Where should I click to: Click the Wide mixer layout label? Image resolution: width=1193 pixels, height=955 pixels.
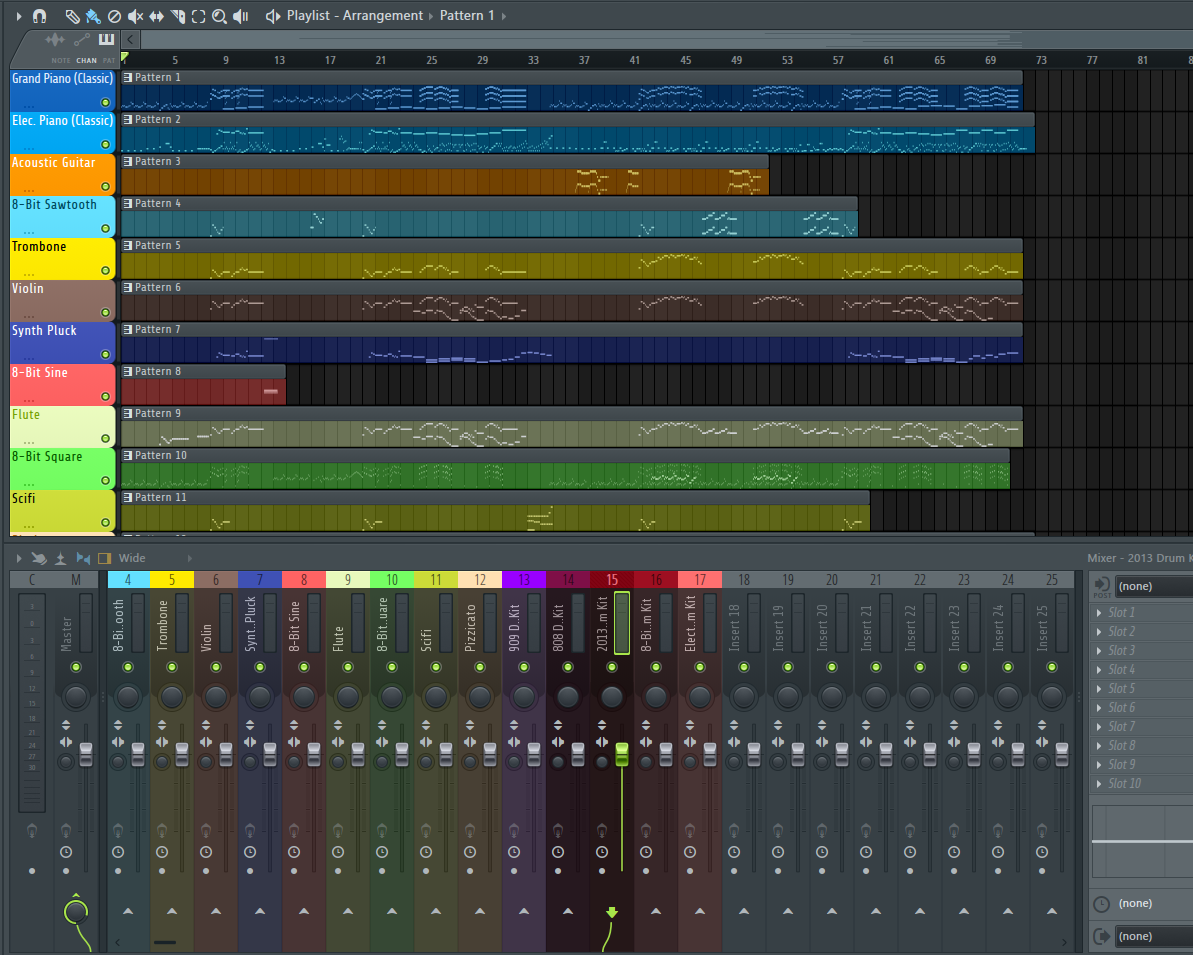point(132,558)
